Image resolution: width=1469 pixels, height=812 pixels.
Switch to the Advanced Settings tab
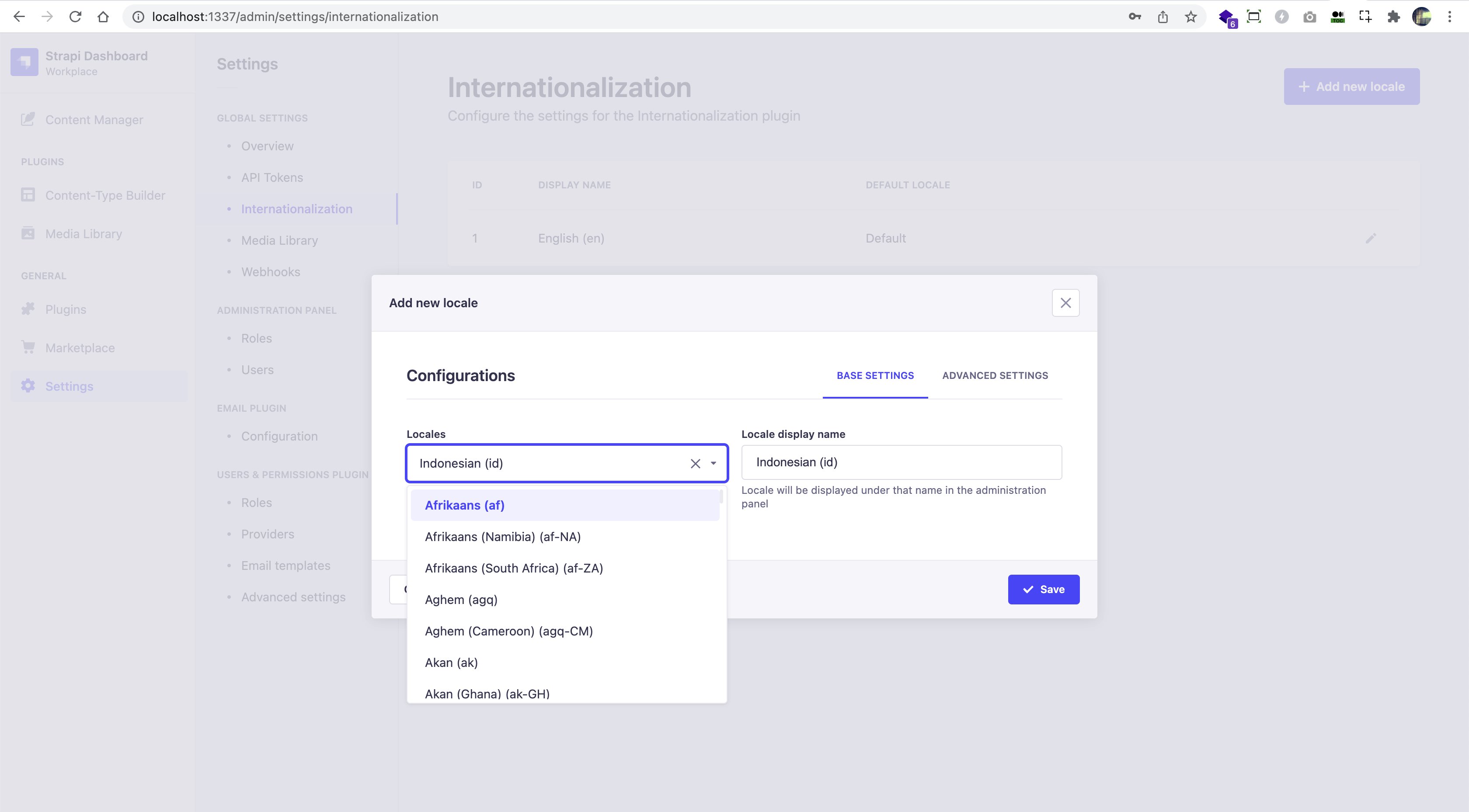(x=995, y=375)
